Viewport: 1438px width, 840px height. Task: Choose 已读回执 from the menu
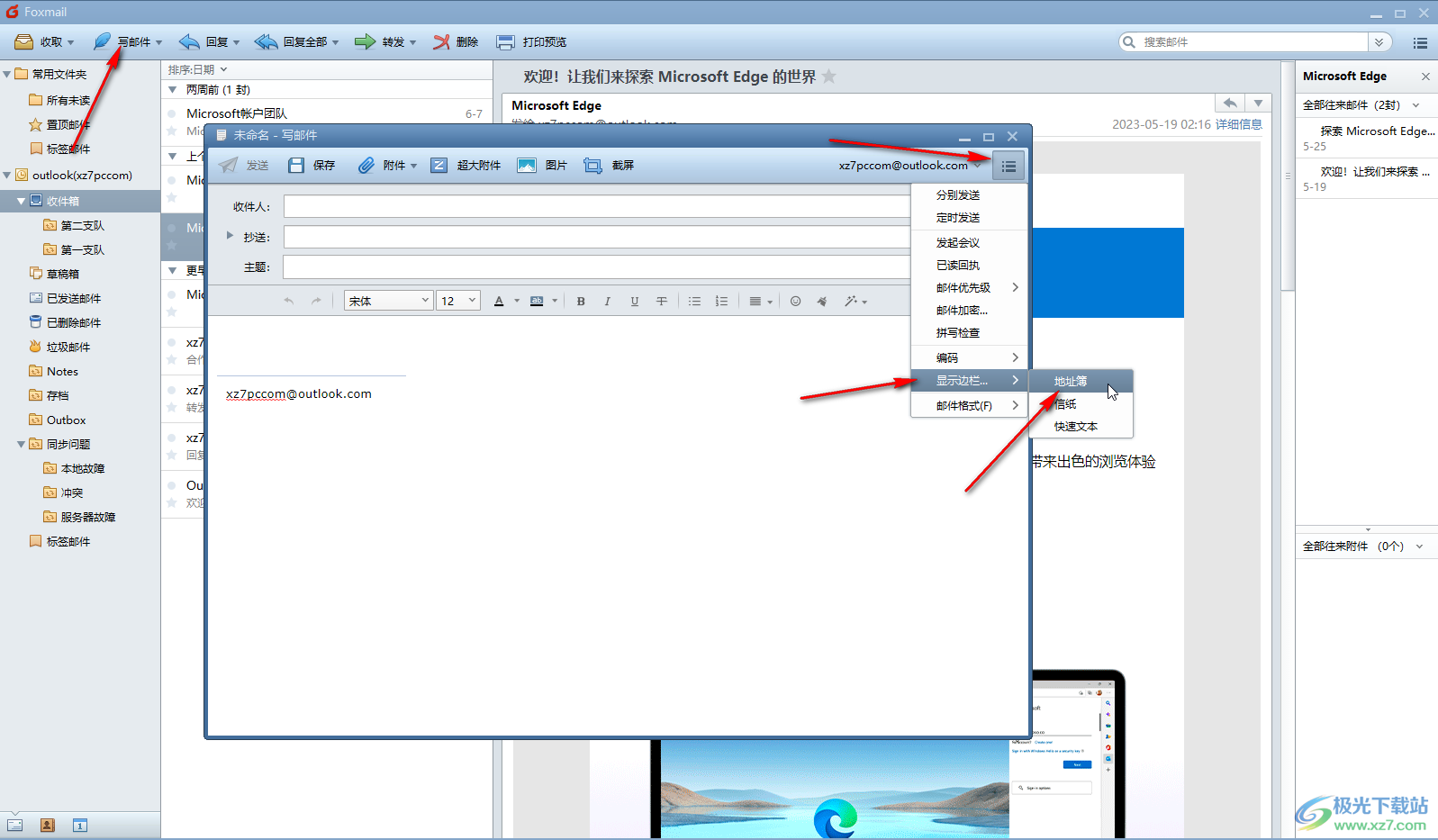pos(969,266)
